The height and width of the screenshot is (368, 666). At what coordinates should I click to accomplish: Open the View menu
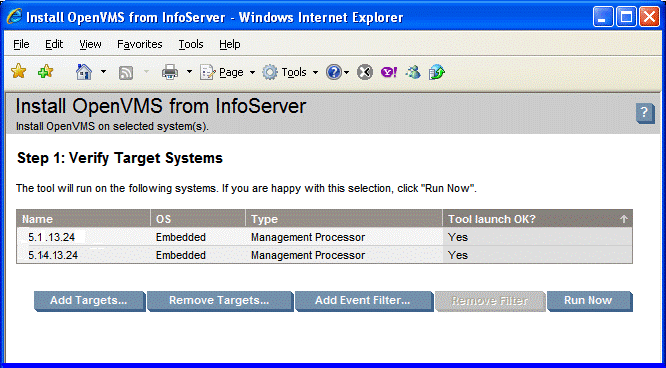(x=90, y=44)
